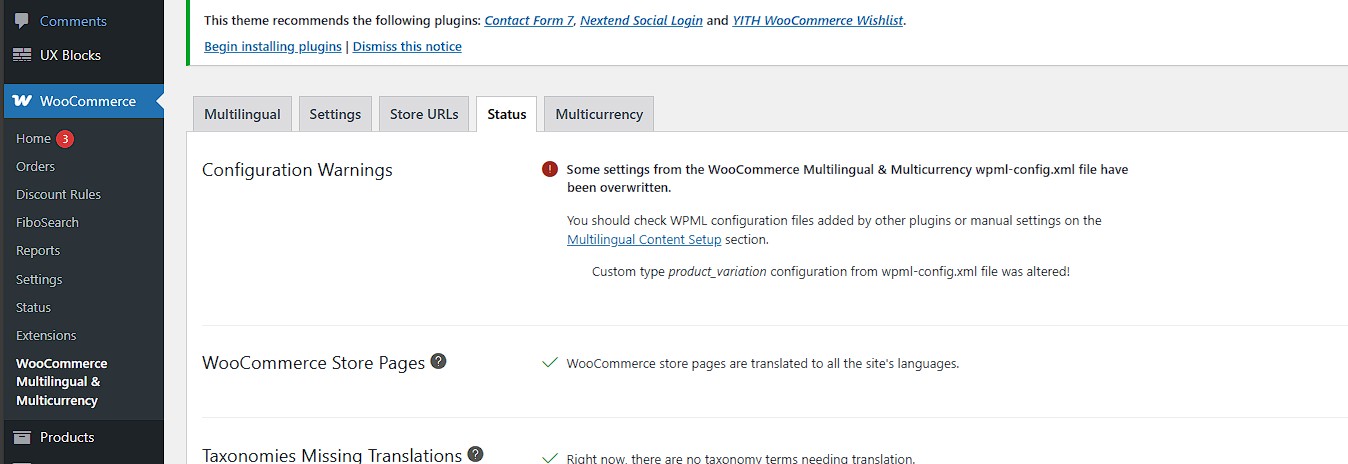Screen dimensions: 1348x464
Task: Open the Contact Form 7 plugin link
Action: (x=529, y=20)
